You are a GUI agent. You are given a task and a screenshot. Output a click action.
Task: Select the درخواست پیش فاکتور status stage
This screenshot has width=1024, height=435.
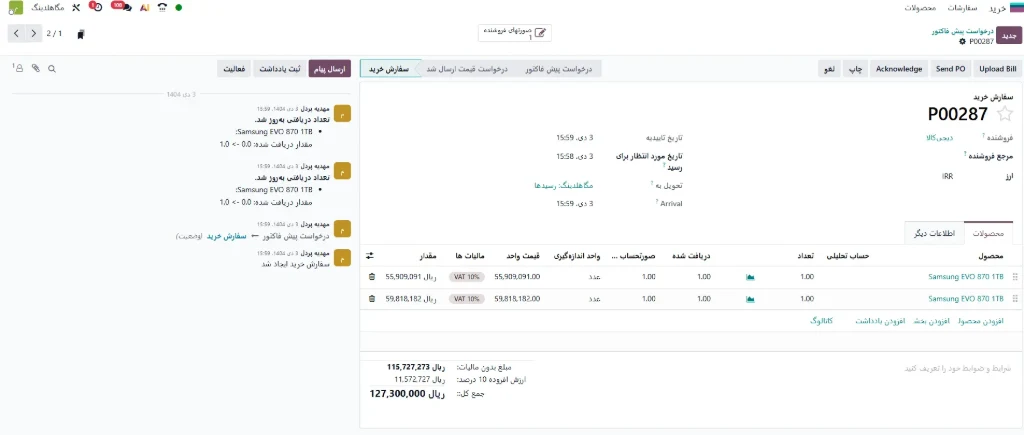coord(558,69)
